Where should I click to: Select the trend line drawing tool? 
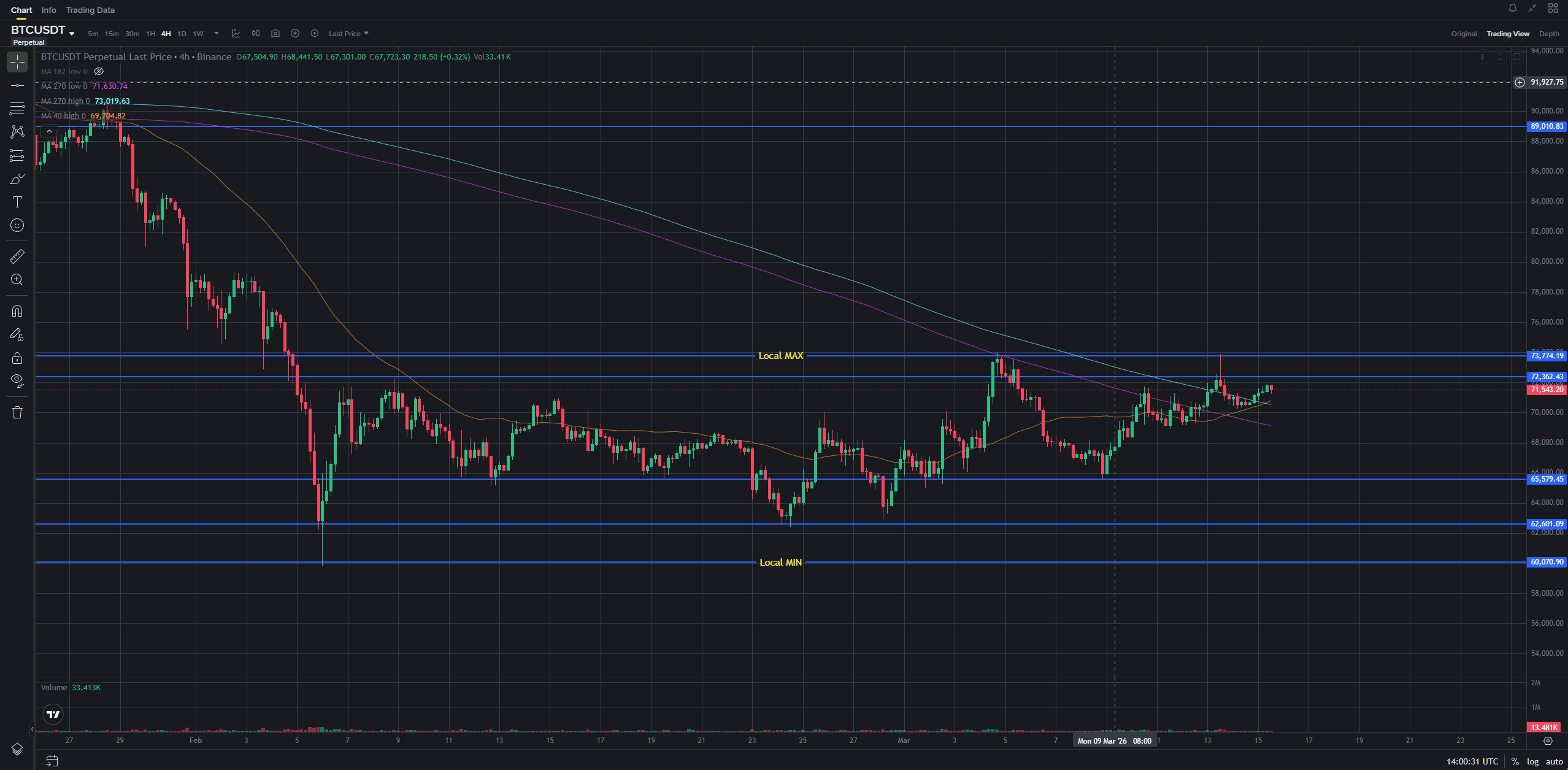(17, 85)
